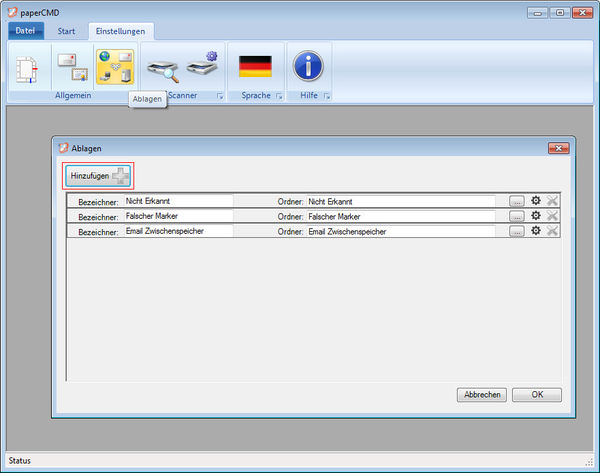Edit the Ordner field Email Zwischenspeicher
Image resolution: width=600 pixels, height=473 pixels.
(401, 231)
